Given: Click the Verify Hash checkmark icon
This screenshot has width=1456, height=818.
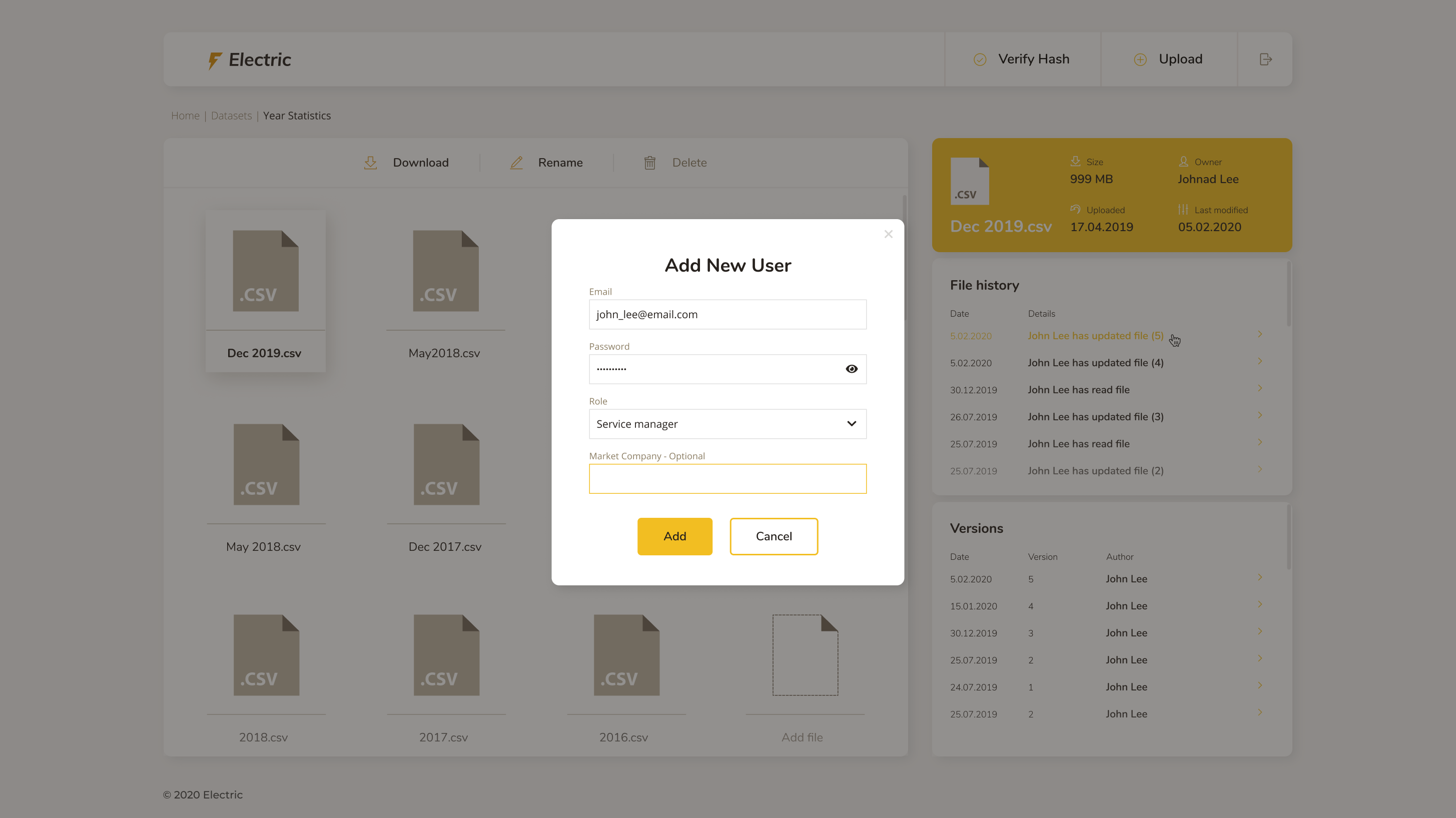Looking at the screenshot, I should pos(980,60).
